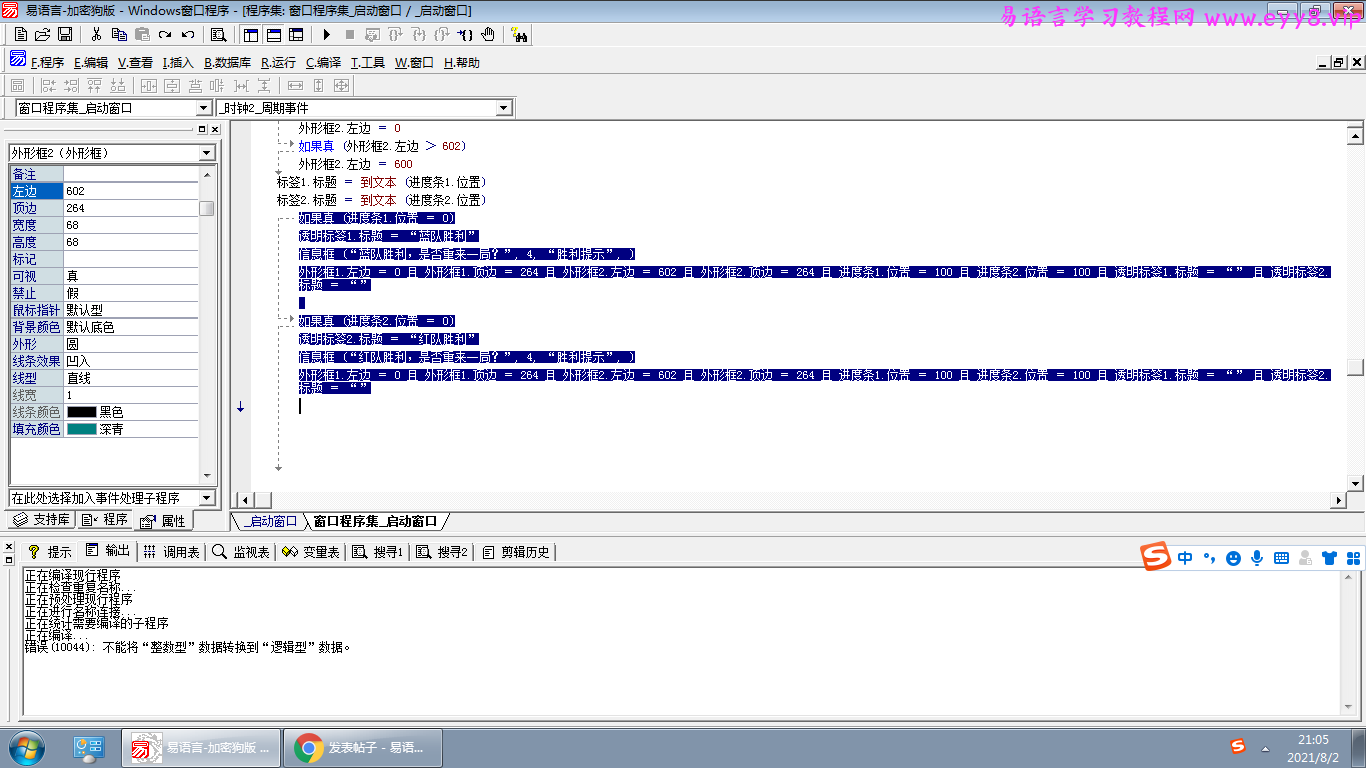Viewport: 1366px width, 768px height.
Task: Click the 易语言 logo icon beside F.程序
Action: [18, 60]
